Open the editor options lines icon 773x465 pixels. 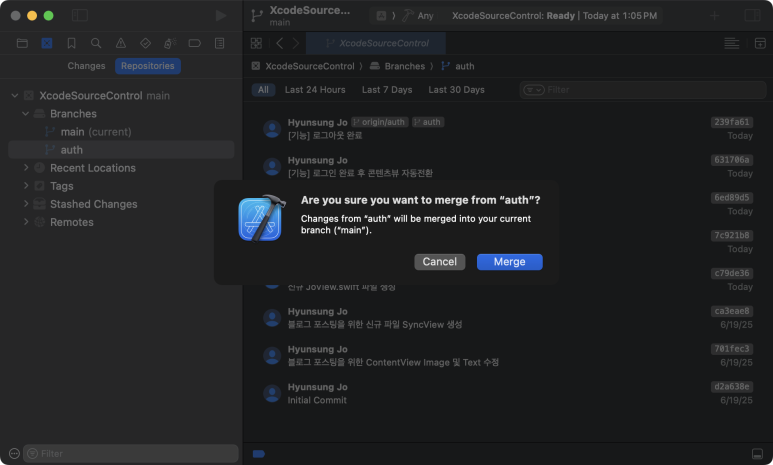point(732,43)
